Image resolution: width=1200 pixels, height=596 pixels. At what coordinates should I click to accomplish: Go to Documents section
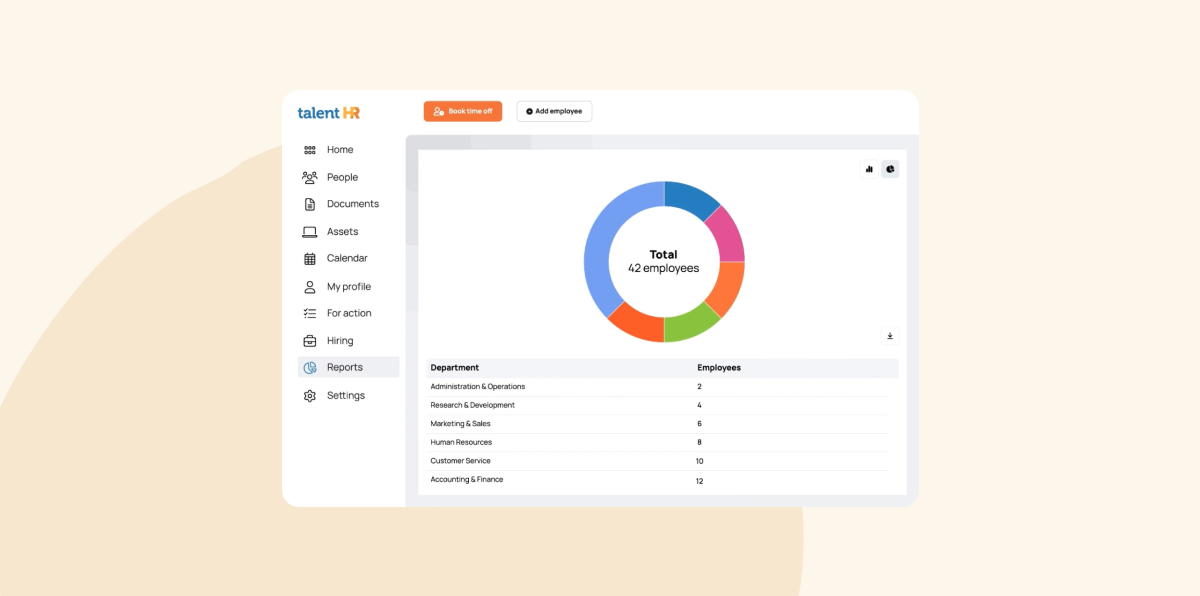353,204
